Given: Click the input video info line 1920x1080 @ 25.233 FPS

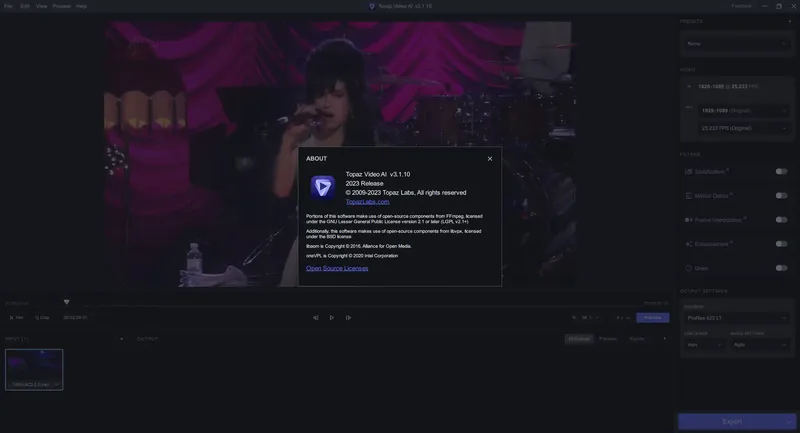Looking at the screenshot, I should pyautogui.click(x=728, y=87).
